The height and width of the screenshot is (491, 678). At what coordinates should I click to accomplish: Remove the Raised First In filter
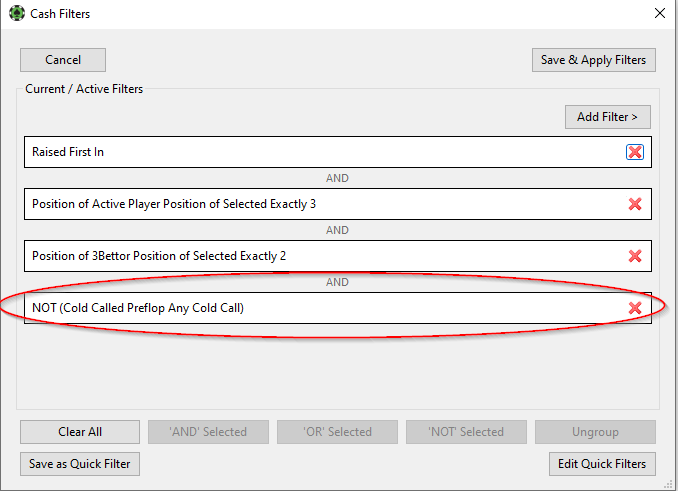point(635,152)
